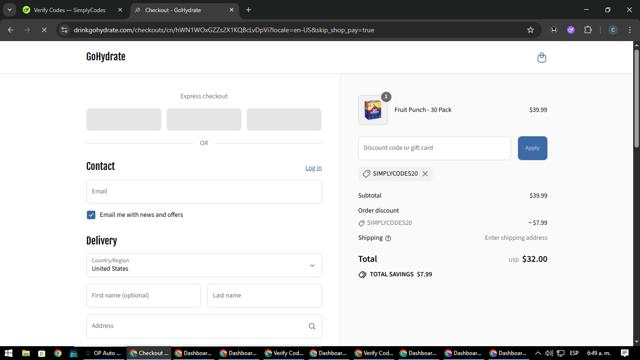Open the Chrome profile avatar

(x=613, y=30)
